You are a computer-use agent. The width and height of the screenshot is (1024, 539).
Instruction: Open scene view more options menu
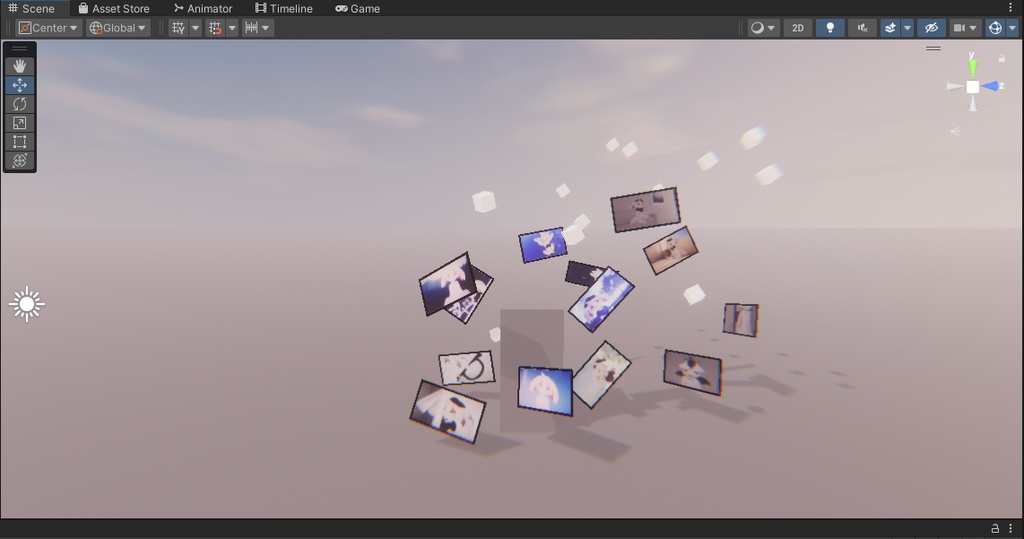(1011, 8)
